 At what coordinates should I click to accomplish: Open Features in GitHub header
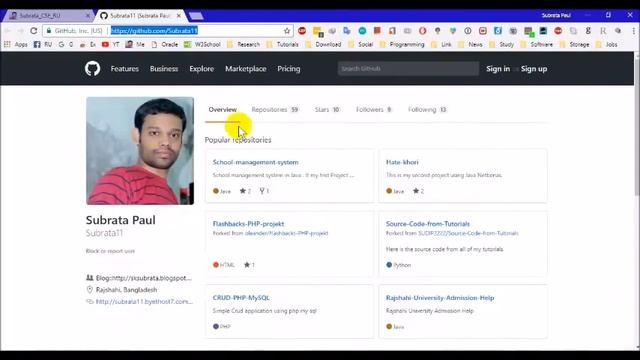124,69
